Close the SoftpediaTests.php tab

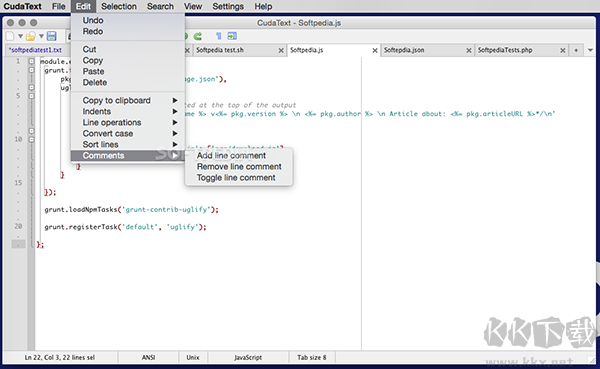click(x=562, y=50)
